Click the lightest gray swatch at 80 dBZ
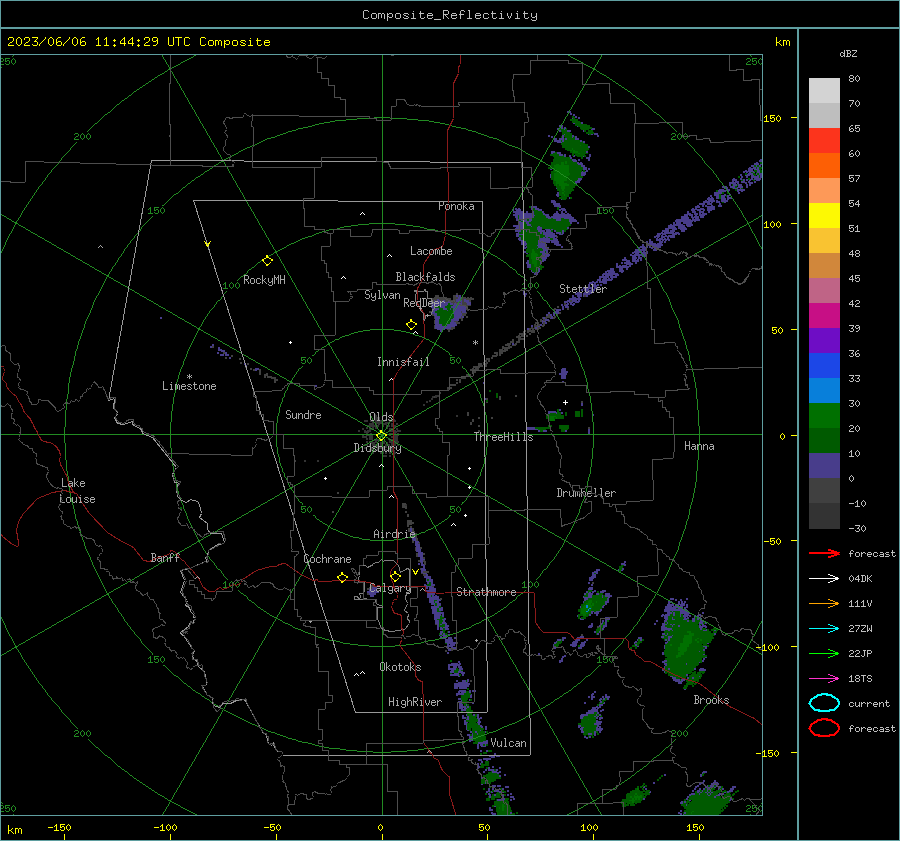The height and width of the screenshot is (841, 900). [824, 91]
